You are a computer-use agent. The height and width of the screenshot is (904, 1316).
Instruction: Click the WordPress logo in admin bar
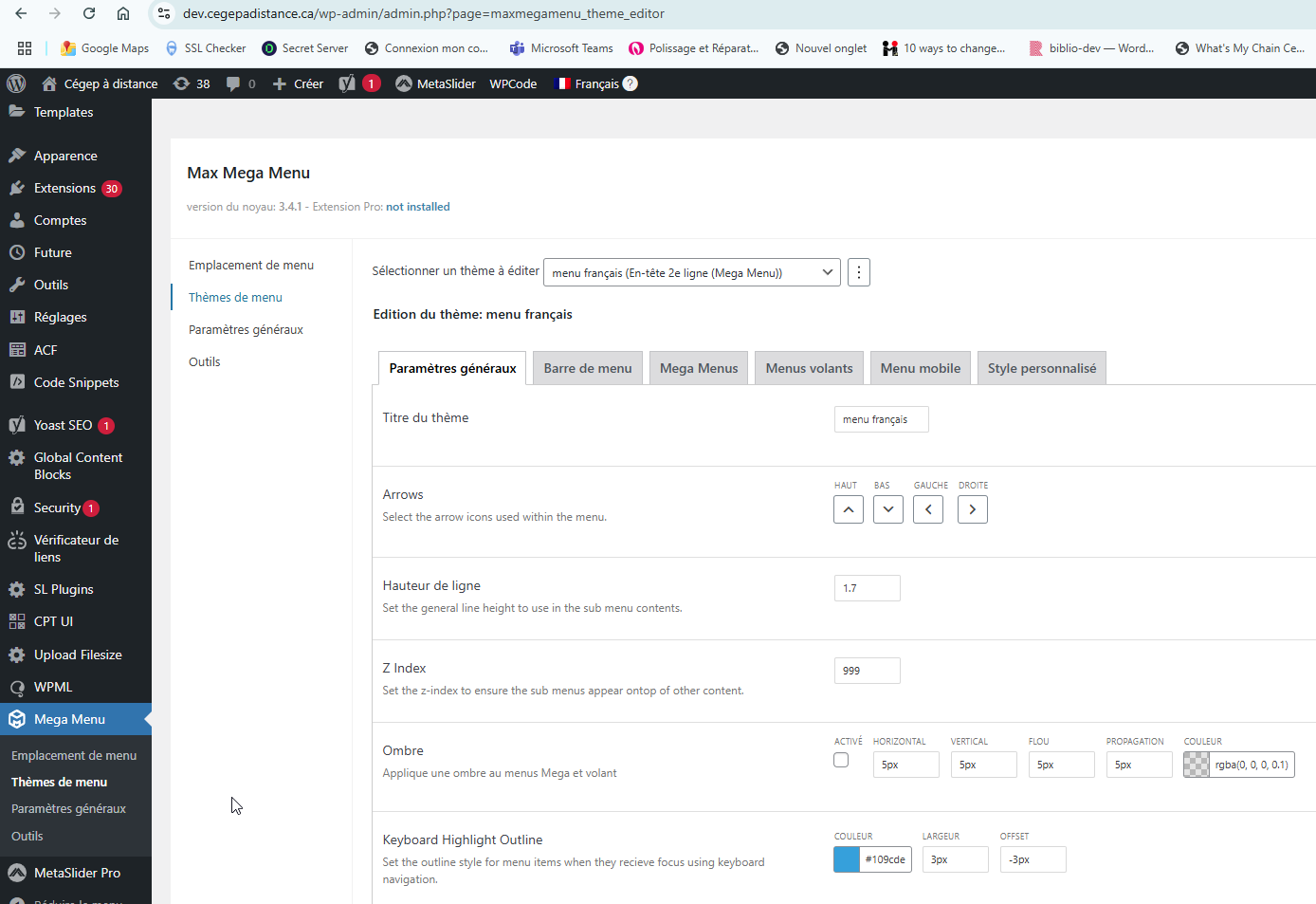[16, 83]
